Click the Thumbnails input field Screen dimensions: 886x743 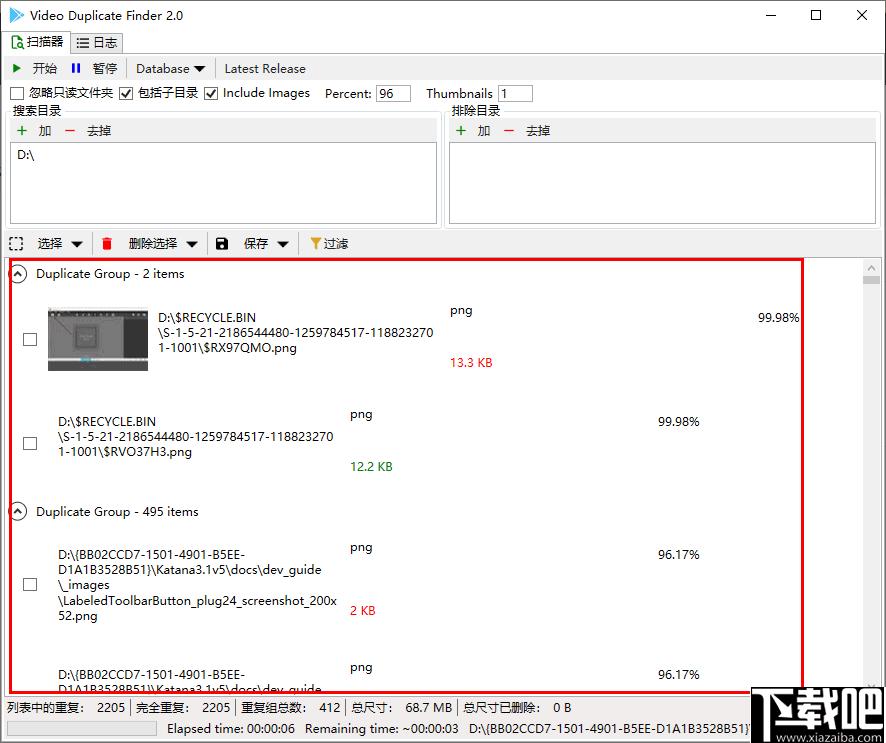point(515,93)
